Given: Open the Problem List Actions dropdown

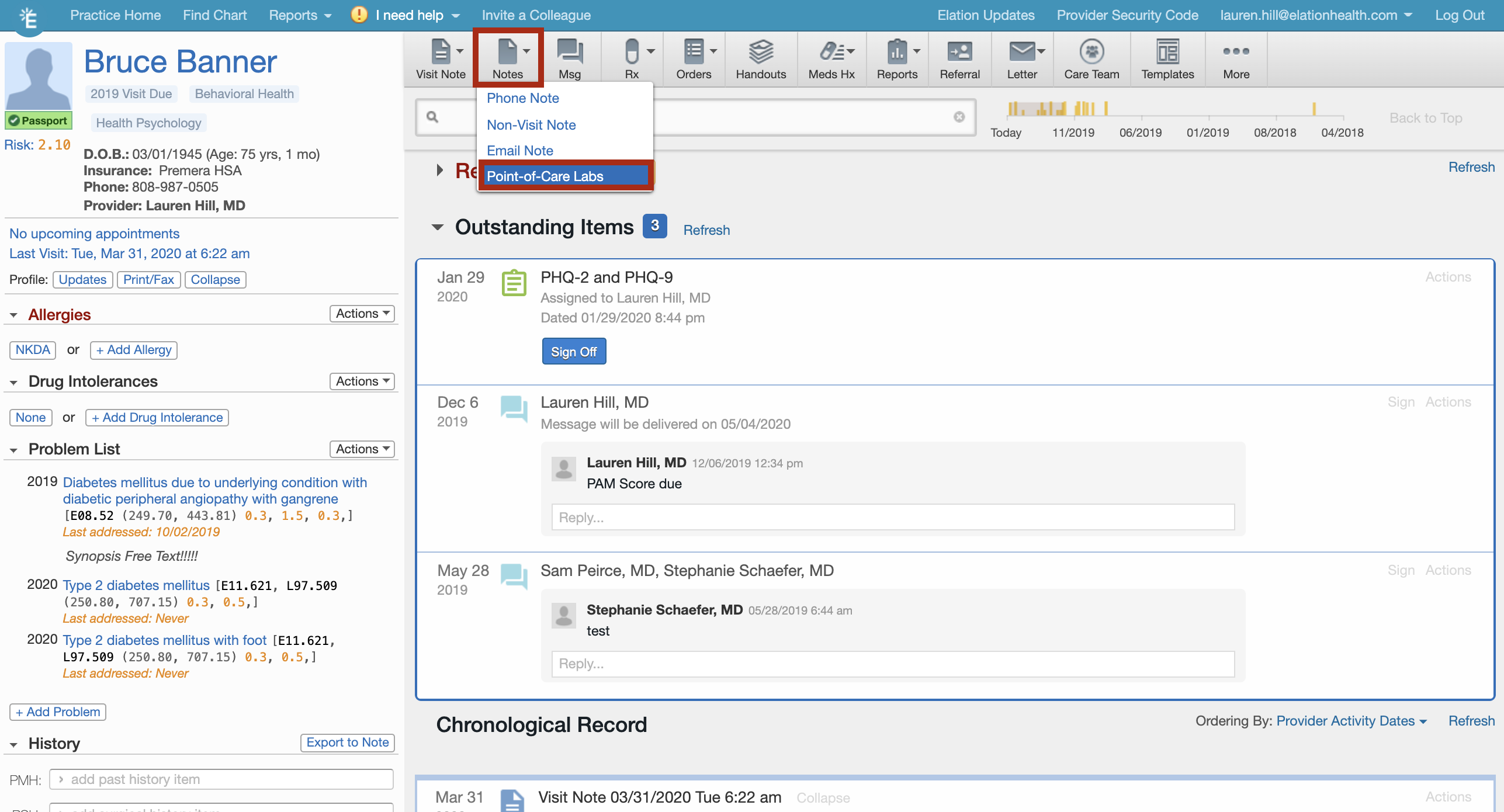Looking at the screenshot, I should click(362, 449).
